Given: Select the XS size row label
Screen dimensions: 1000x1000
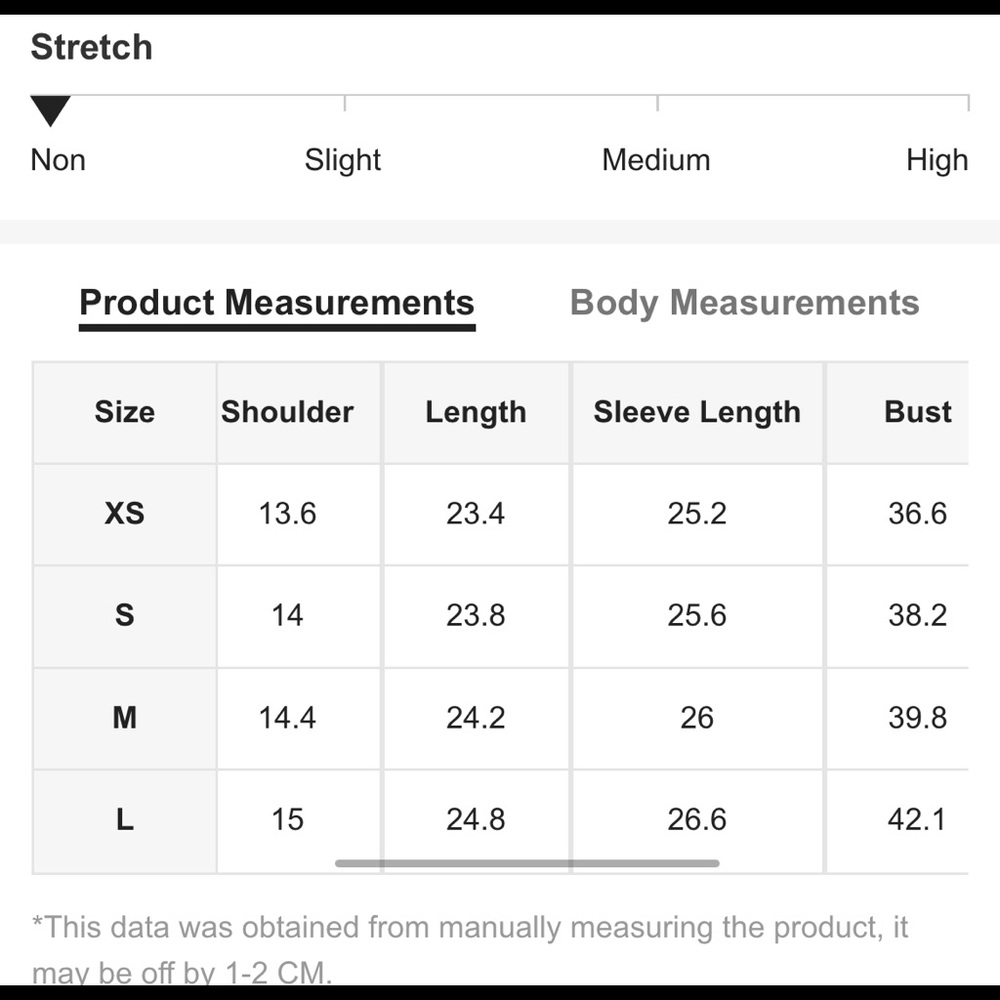Looking at the screenshot, I should [x=124, y=514].
